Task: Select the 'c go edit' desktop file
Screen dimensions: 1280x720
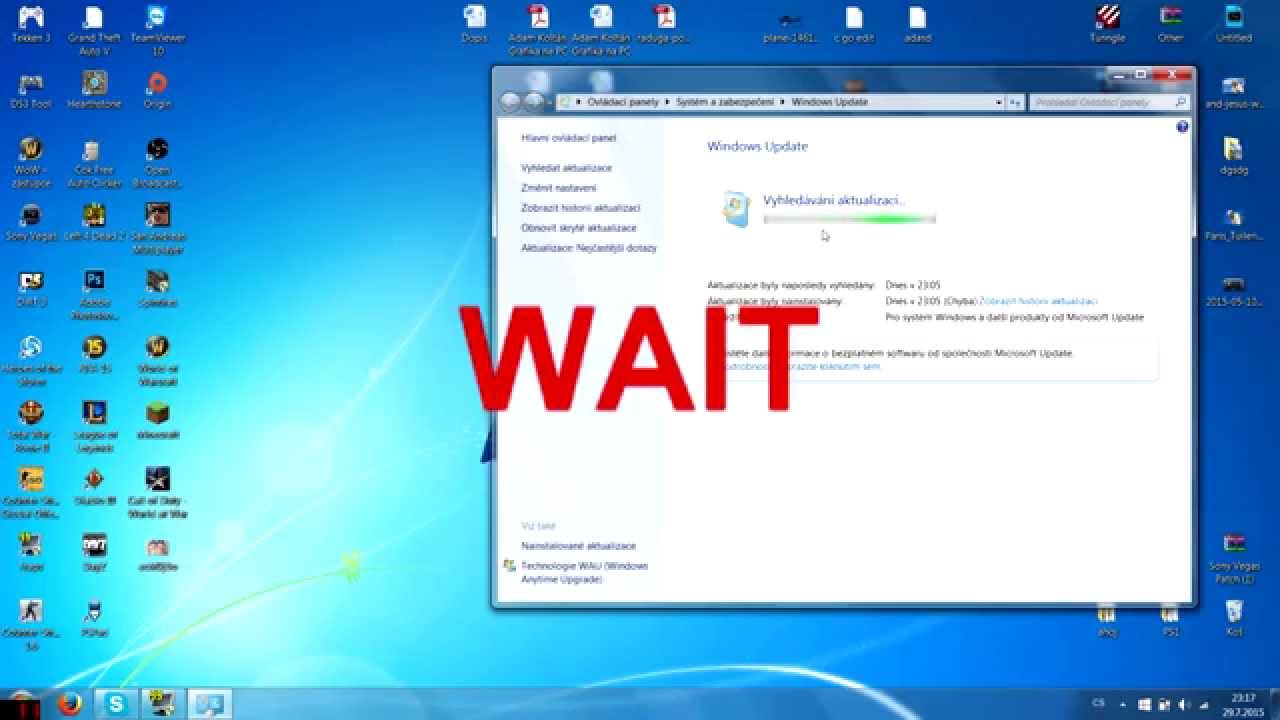Action: pyautogui.click(x=853, y=24)
